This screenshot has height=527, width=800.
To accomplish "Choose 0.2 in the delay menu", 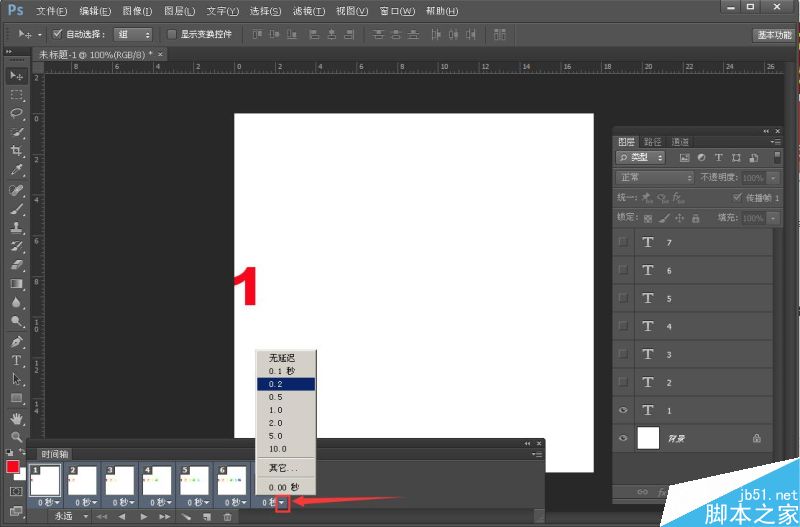I will (x=285, y=383).
